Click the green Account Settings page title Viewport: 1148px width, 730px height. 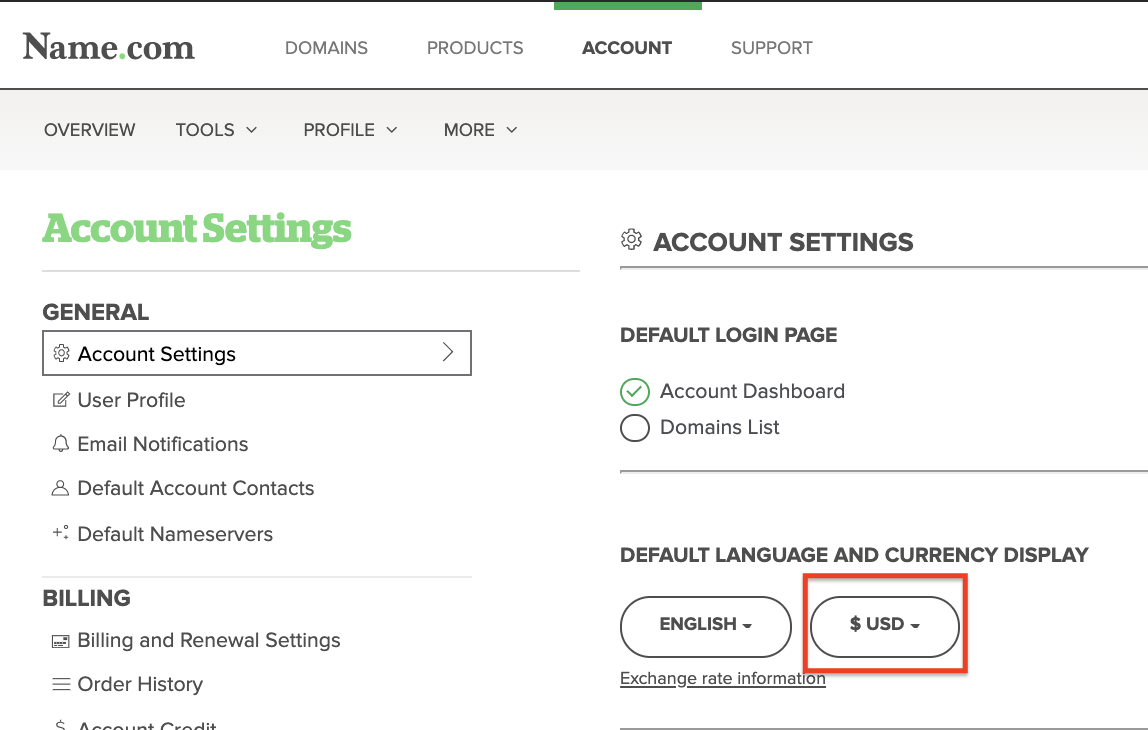(196, 228)
